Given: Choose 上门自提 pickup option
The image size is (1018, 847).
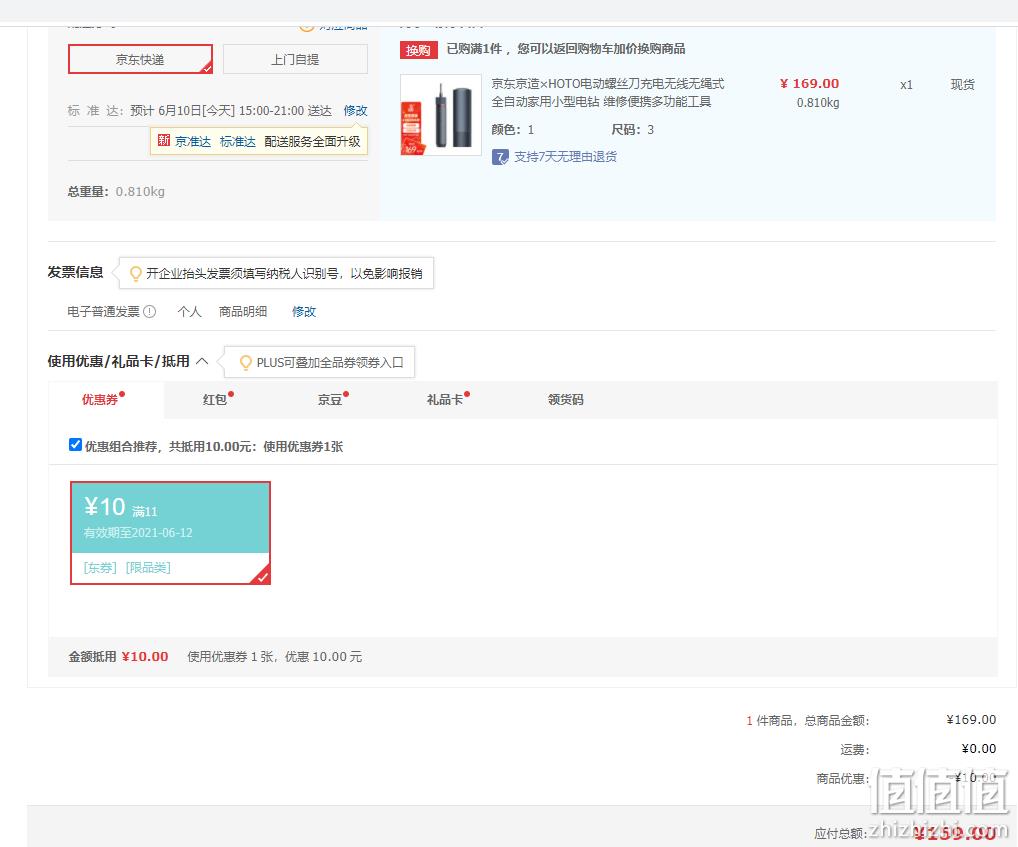Looking at the screenshot, I should point(295,59).
